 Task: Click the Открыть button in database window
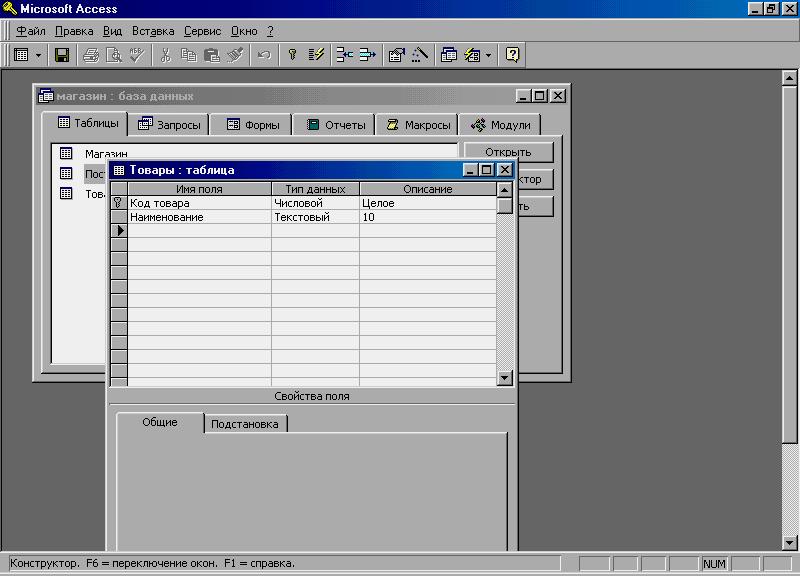[508, 152]
